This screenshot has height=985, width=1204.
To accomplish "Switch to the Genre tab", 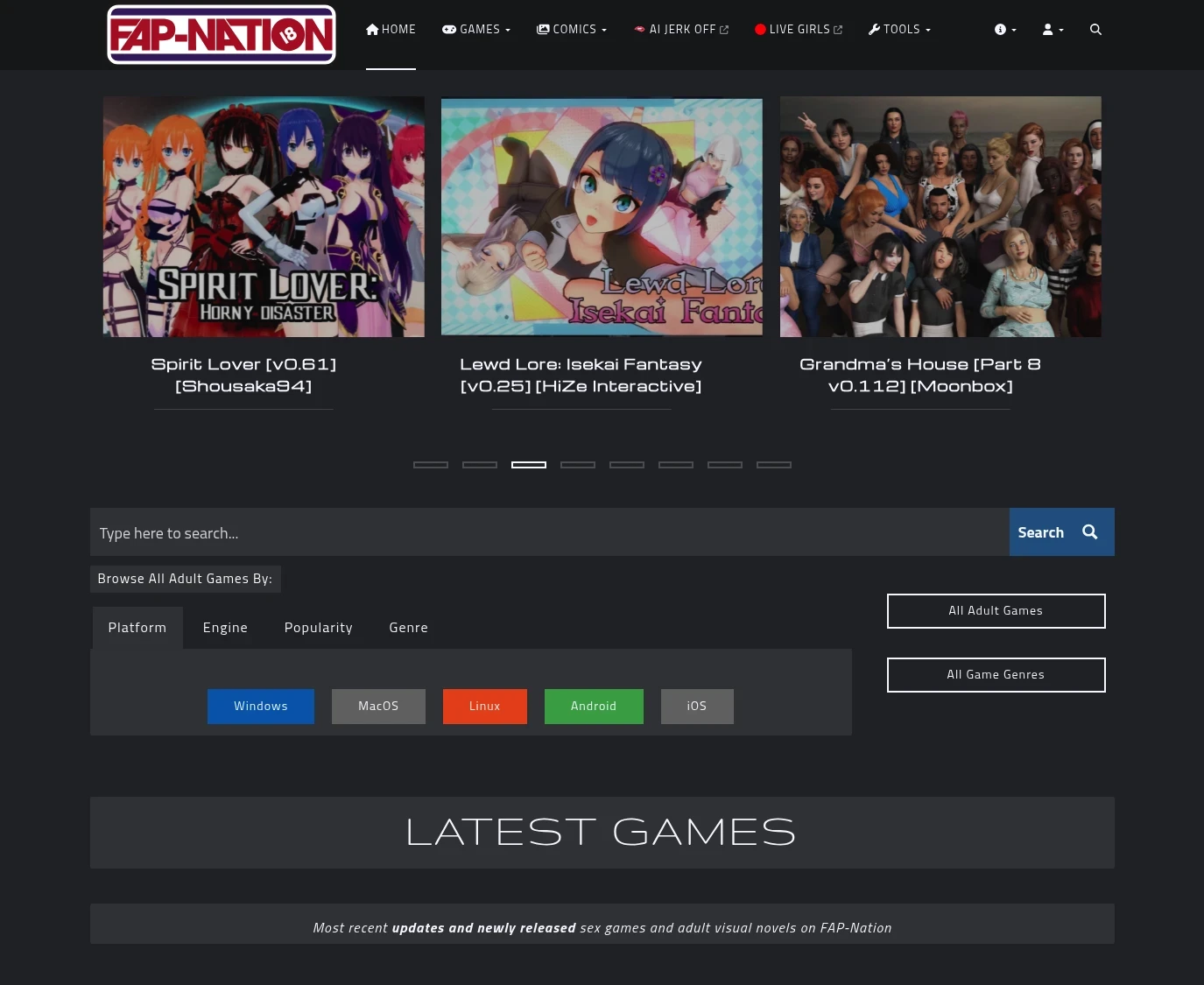I will coord(409,628).
